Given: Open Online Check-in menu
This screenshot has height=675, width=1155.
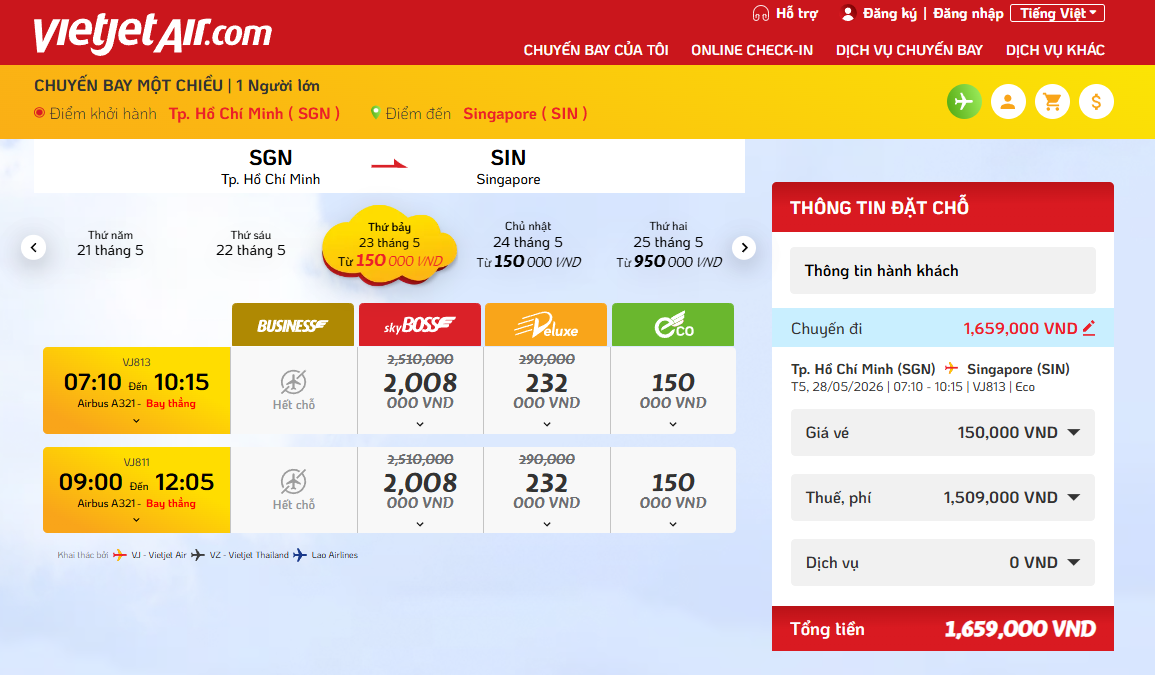Looking at the screenshot, I should click(x=752, y=50).
